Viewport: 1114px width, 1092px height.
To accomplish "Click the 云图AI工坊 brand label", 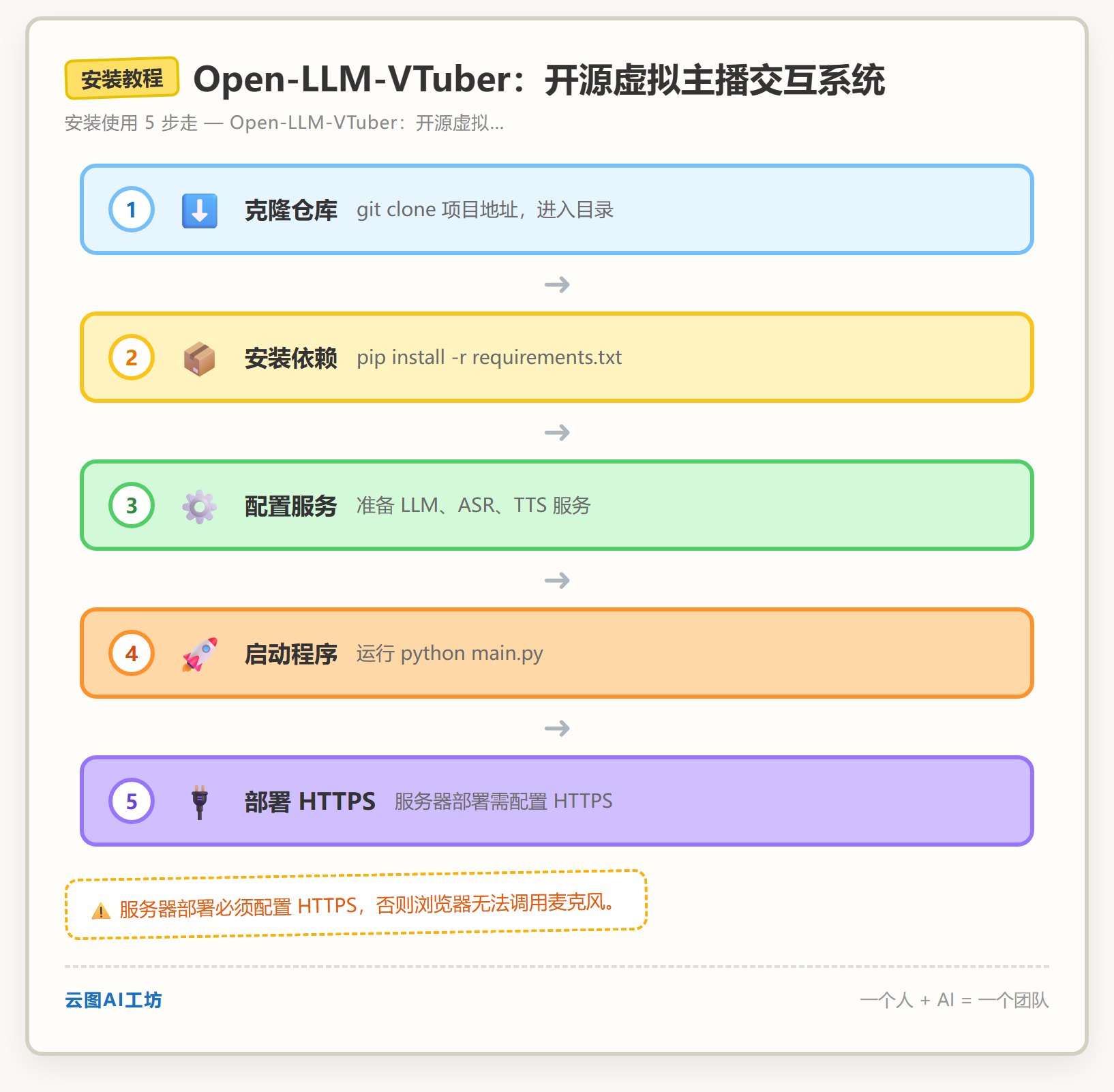I will point(113,1000).
